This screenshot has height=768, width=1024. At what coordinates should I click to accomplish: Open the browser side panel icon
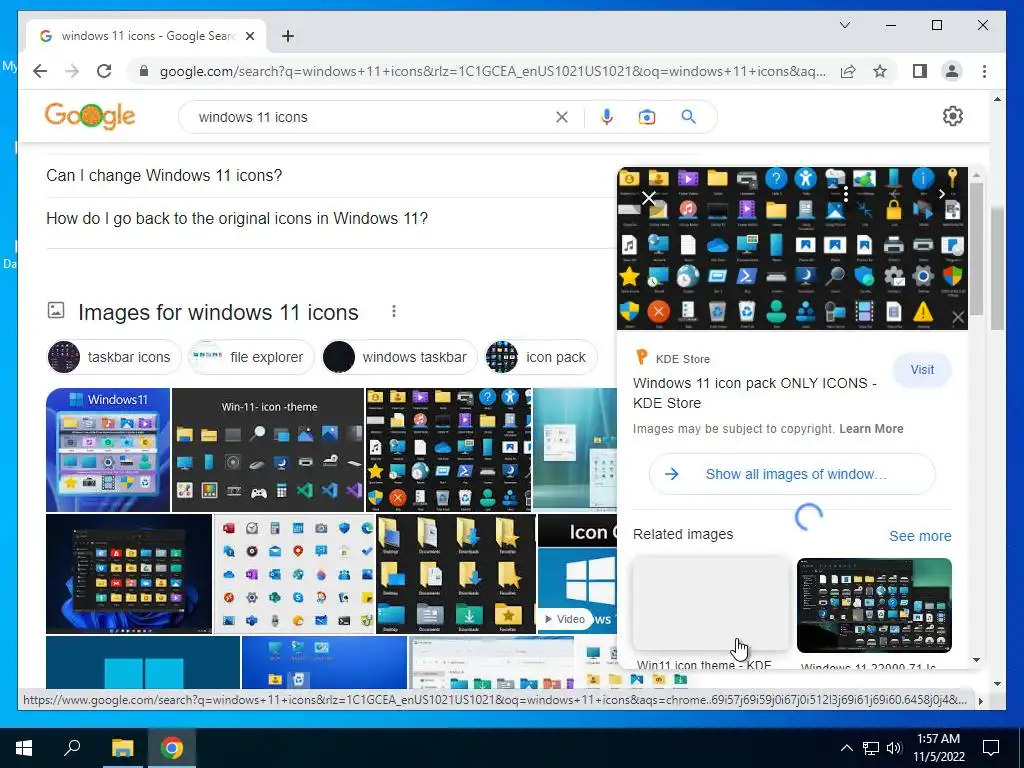(920, 71)
